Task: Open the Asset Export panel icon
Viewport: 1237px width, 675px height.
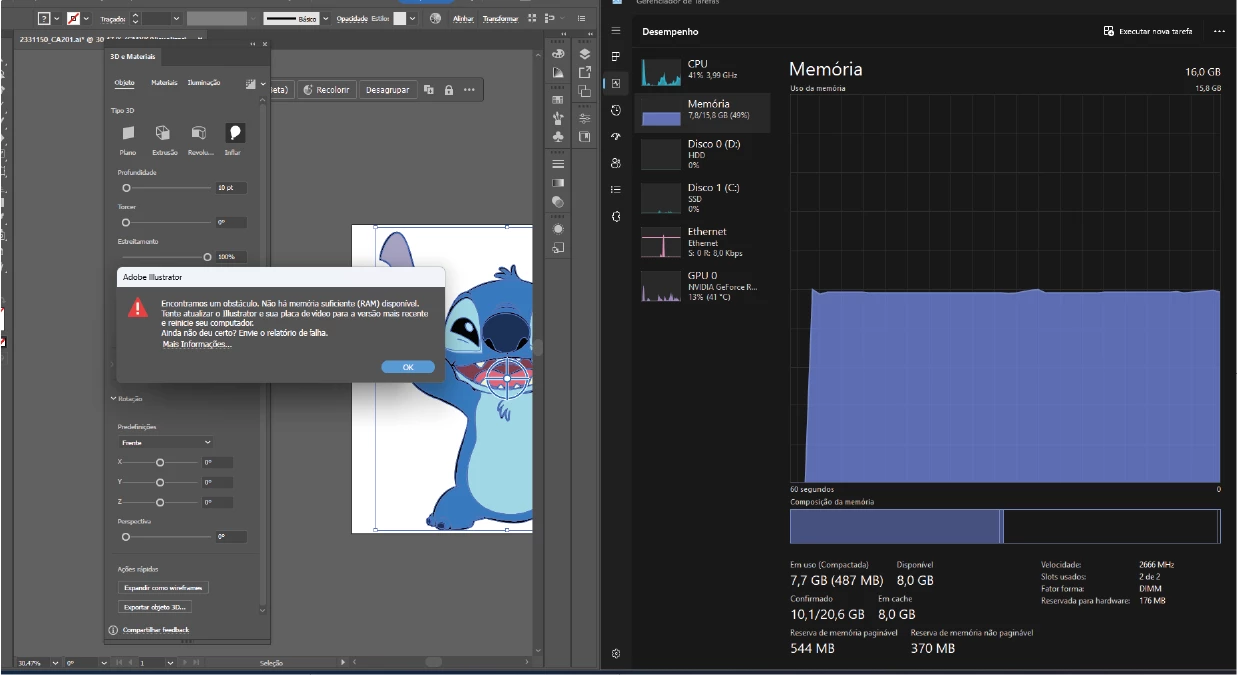Action: coord(585,73)
